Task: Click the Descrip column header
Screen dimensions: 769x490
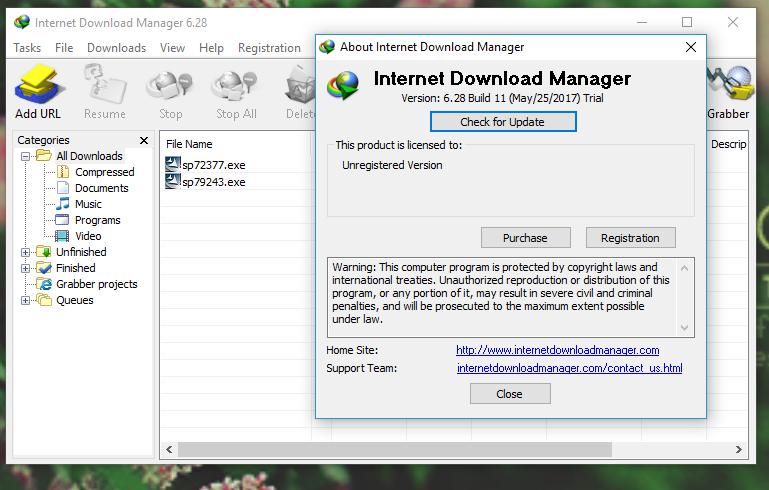Action: pyautogui.click(x=727, y=144)
